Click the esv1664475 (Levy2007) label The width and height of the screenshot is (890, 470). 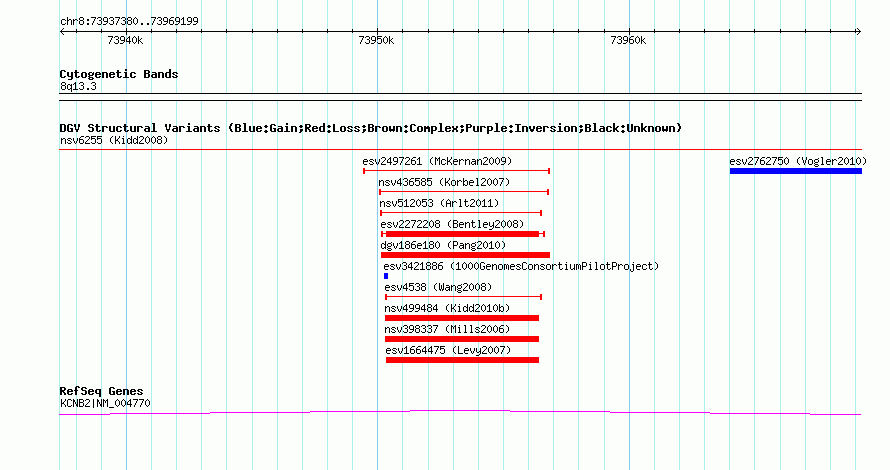448,350
